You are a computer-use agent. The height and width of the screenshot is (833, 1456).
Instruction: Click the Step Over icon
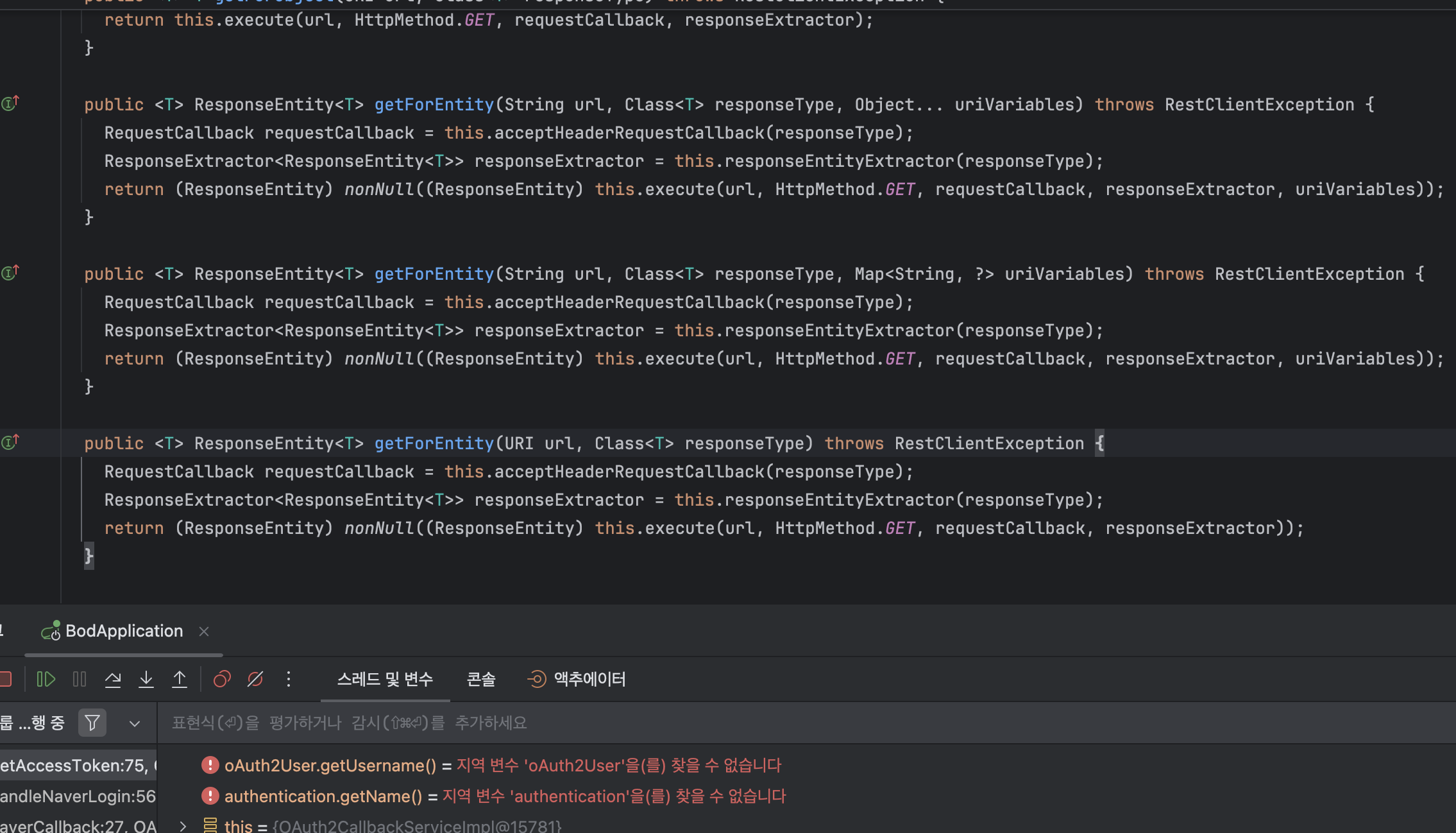[113, 679]
